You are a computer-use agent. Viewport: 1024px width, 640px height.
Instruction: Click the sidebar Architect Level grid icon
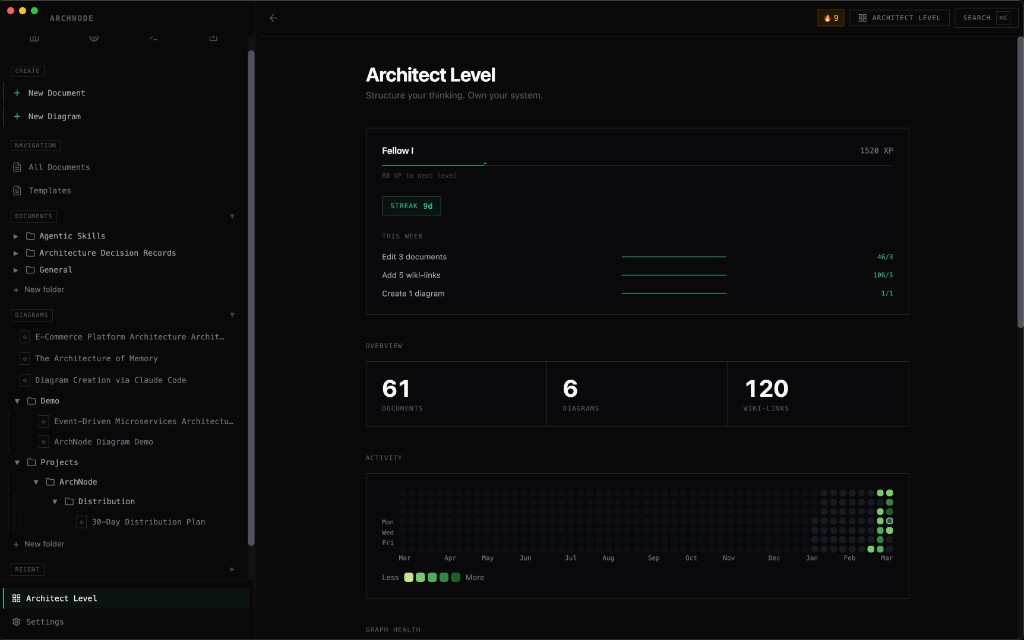(x=16, y=598)
